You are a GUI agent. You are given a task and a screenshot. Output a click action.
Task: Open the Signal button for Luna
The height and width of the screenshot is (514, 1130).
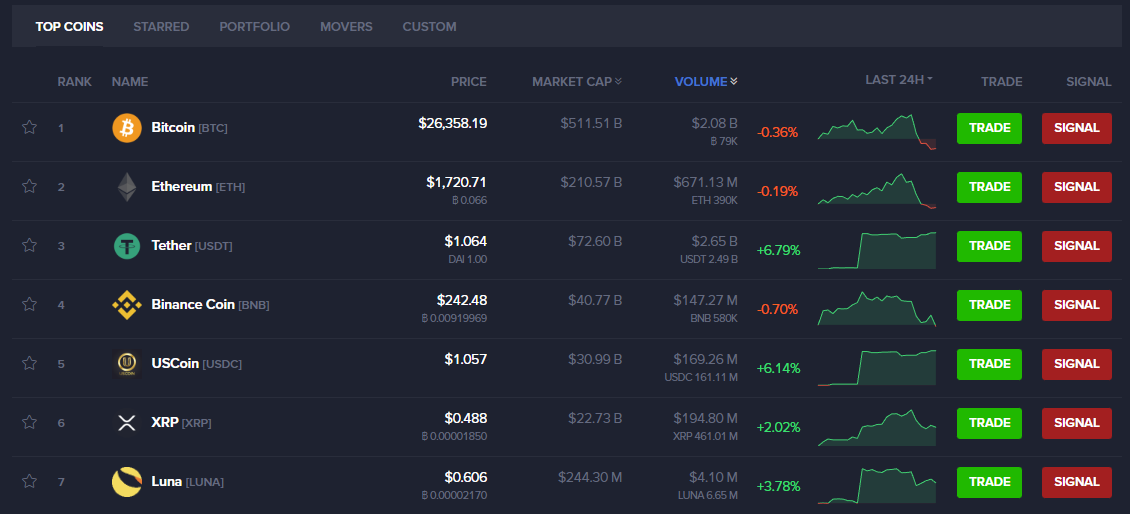tap(1077, 482)
